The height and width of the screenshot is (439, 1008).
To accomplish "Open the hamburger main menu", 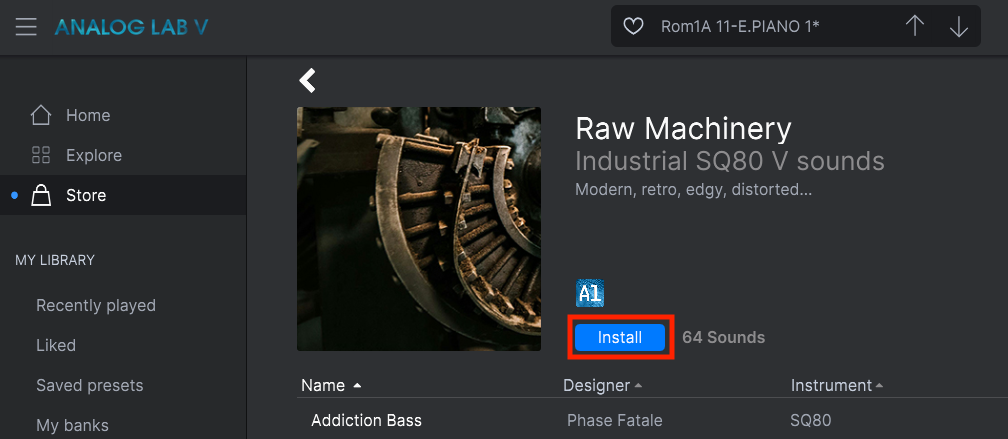I will click(26, 27).
